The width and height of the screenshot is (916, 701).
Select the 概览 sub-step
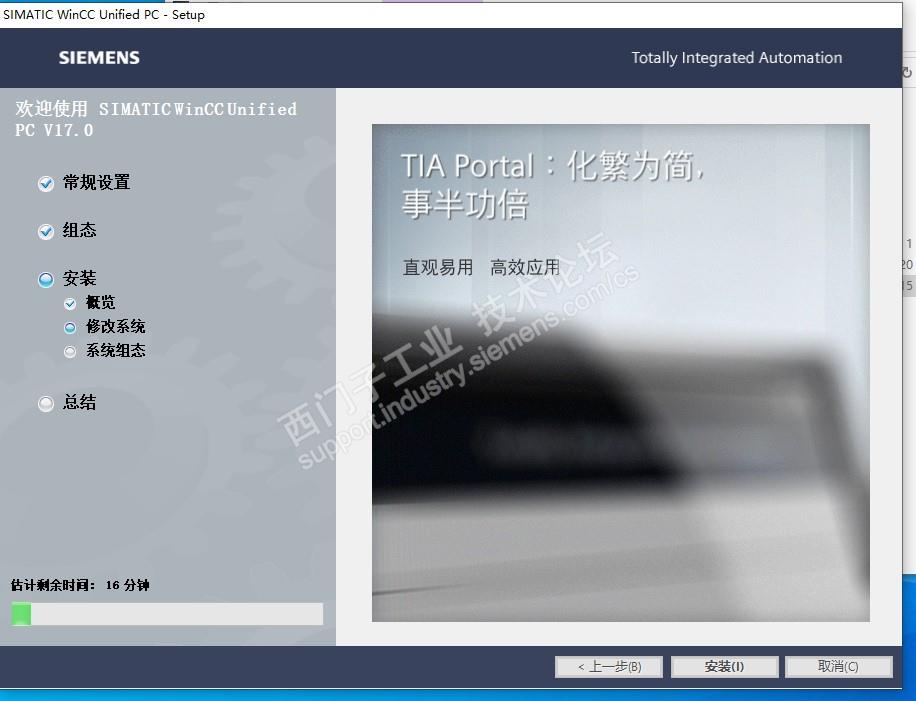100,303
